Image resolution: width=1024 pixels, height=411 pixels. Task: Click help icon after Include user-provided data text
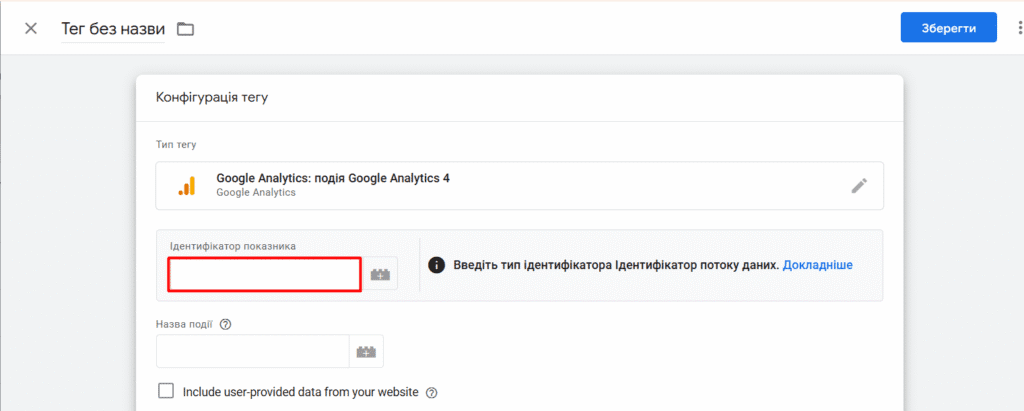tap(431, 393)
